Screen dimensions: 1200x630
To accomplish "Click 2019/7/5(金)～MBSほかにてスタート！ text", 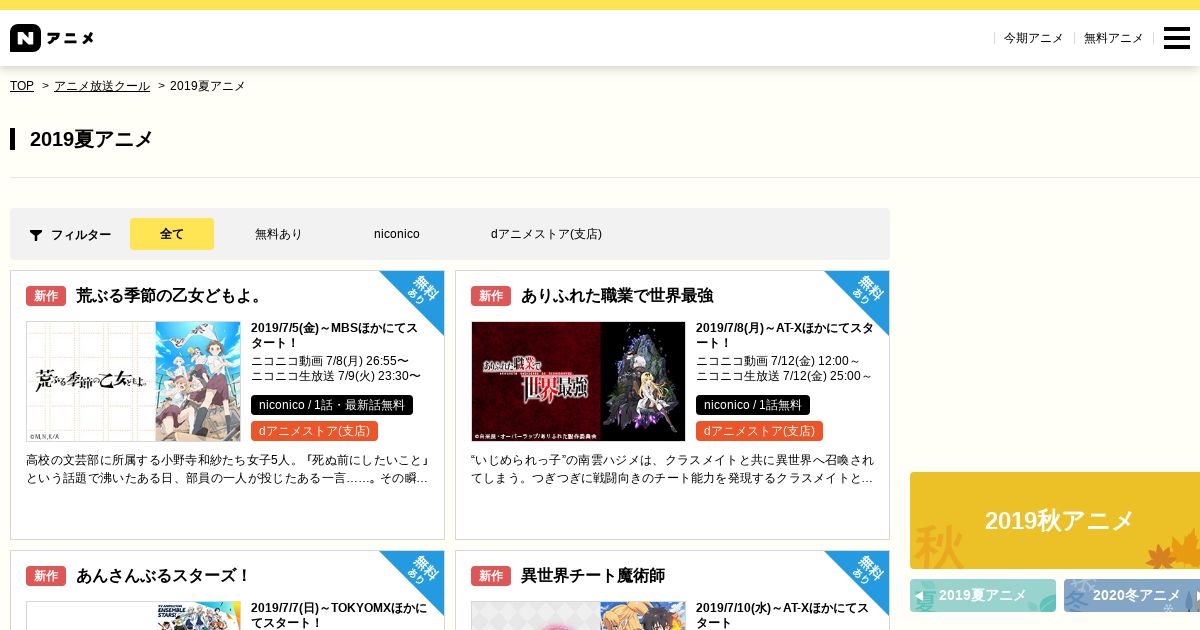I will coord(334,336).
